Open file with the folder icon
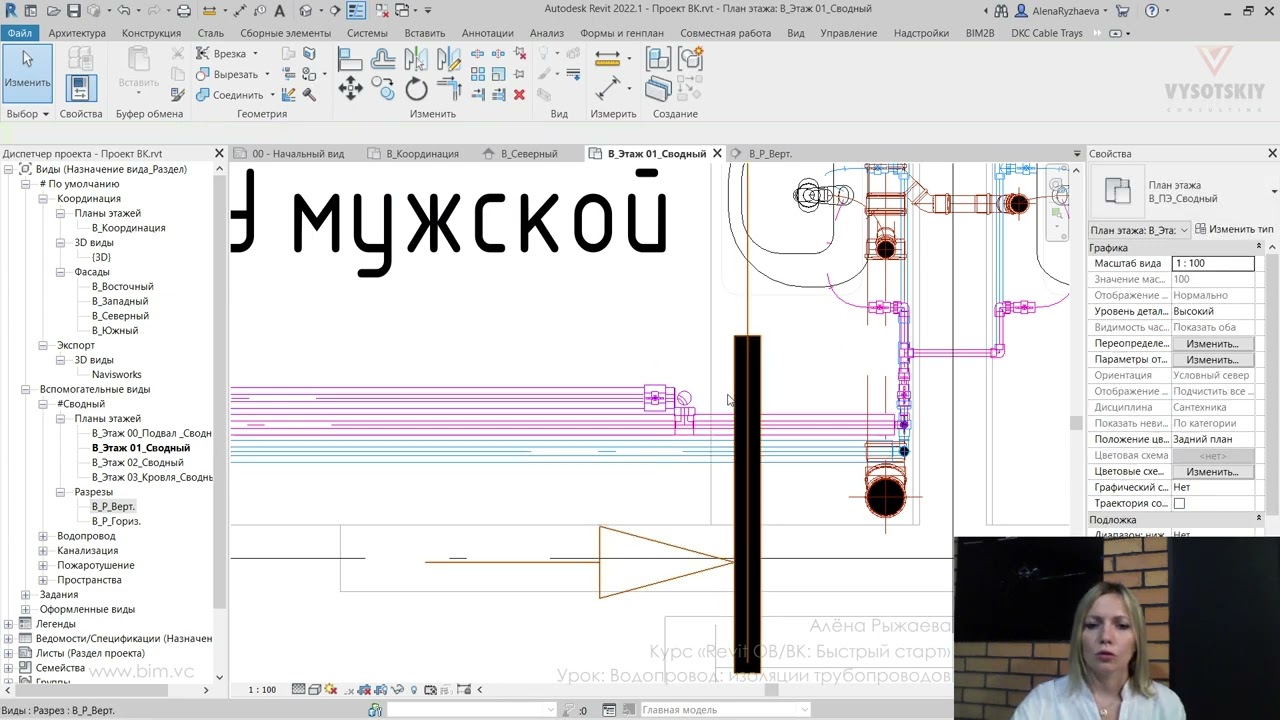 click(x=53, y=11)
